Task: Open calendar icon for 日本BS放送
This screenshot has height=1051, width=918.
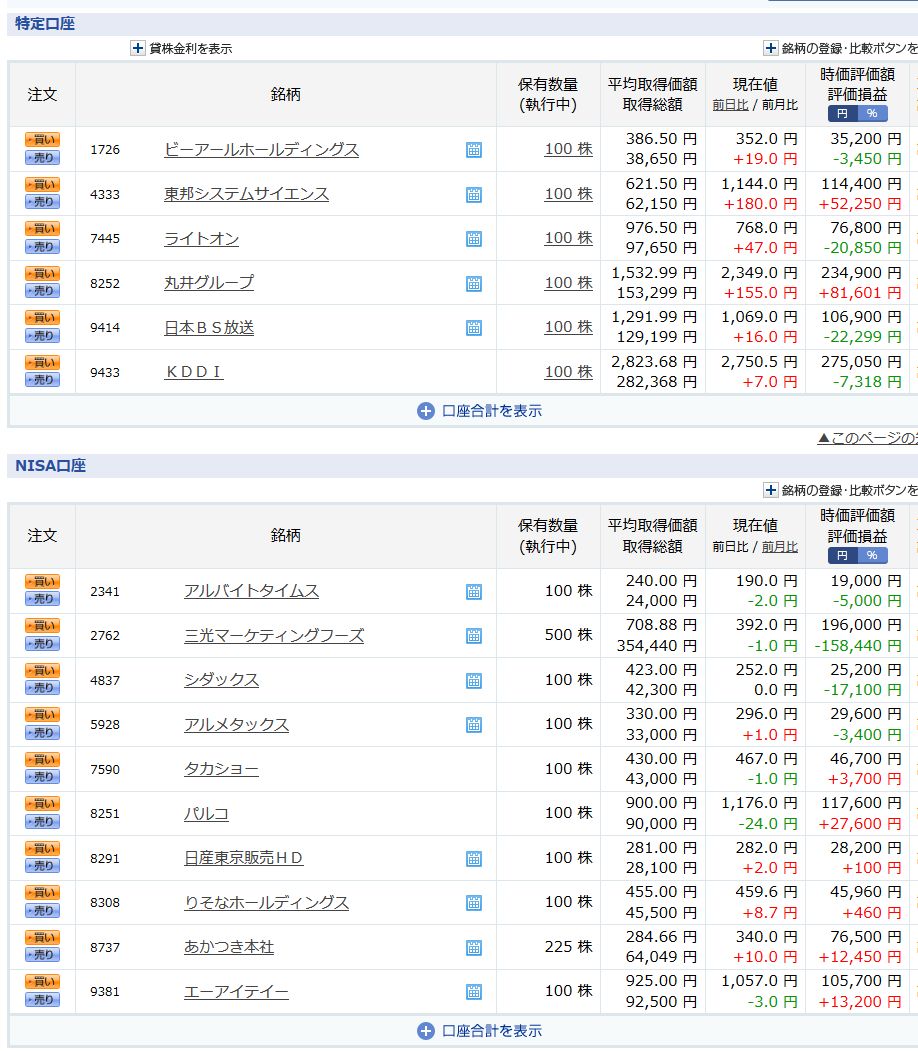Action: [474, 328]
